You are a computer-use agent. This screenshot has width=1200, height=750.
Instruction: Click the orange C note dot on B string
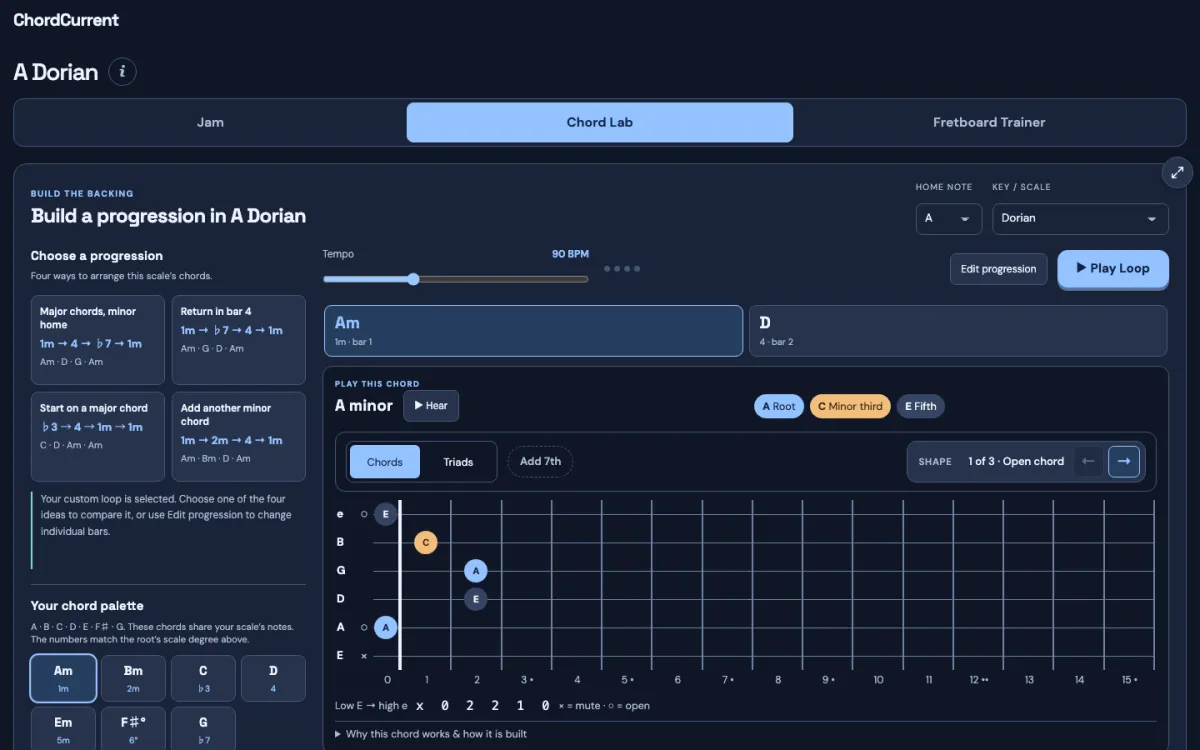pos(426,543)
